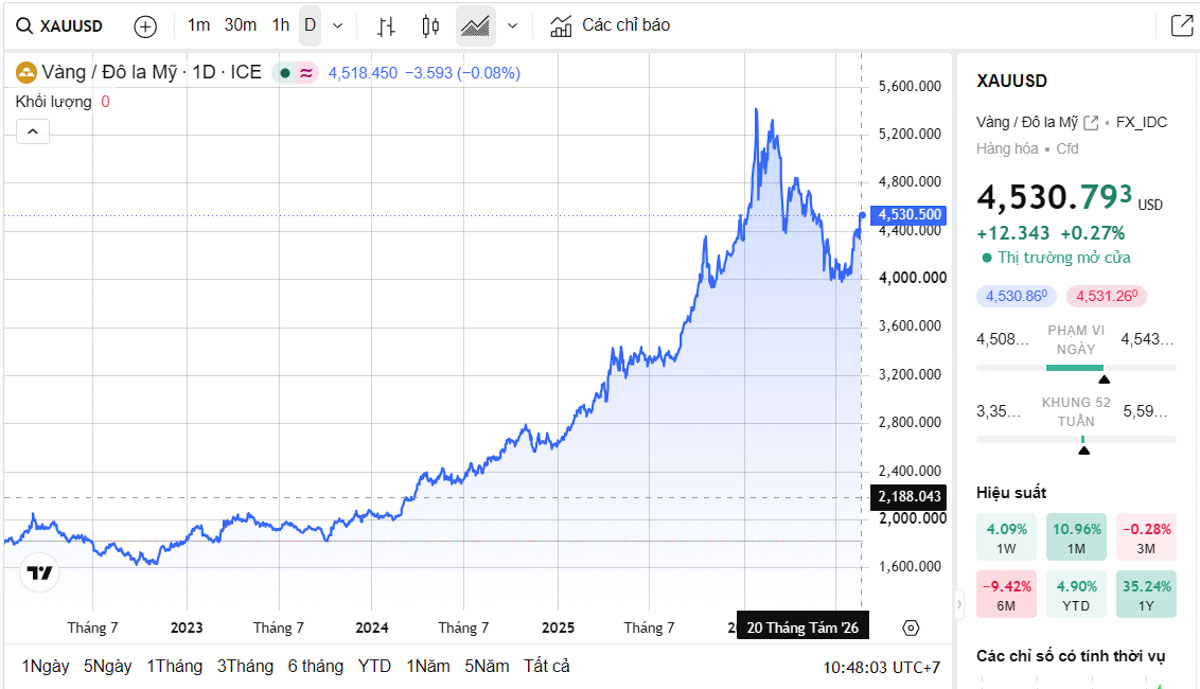This screenshot has height=689, width=1200.
Task: Click the blue bid price 4,530.86
Action: (x=1017, y=296)
